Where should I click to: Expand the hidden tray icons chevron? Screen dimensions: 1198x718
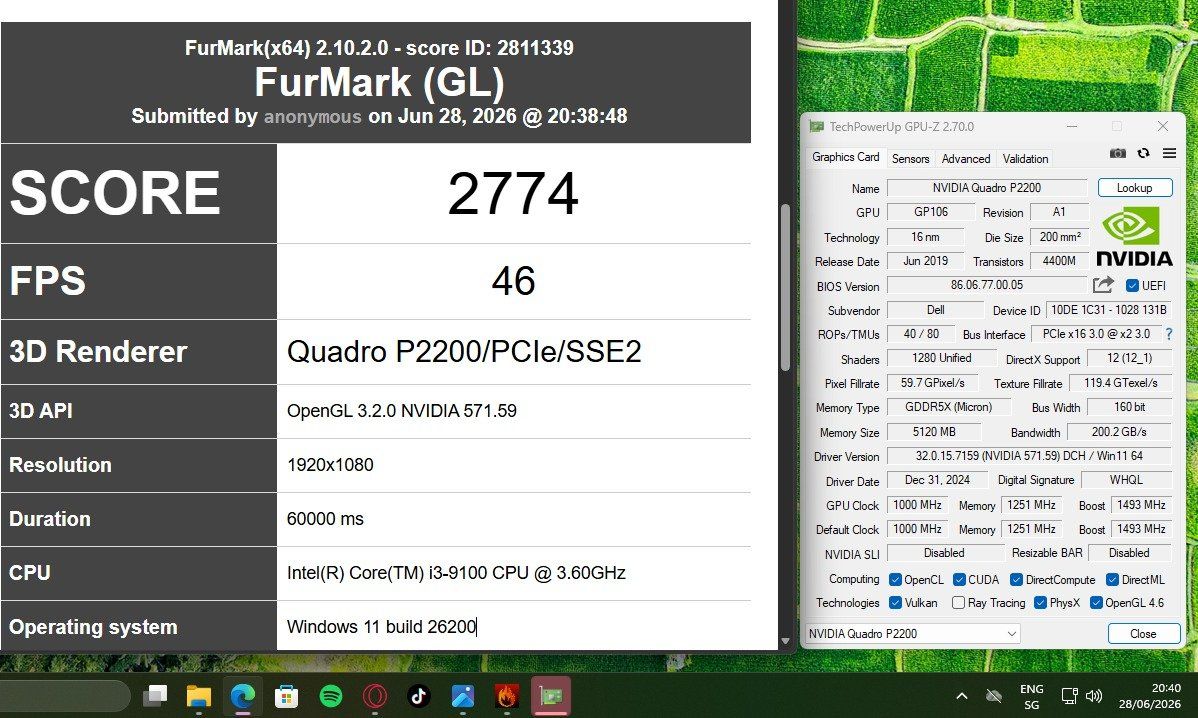coord(962,696)
